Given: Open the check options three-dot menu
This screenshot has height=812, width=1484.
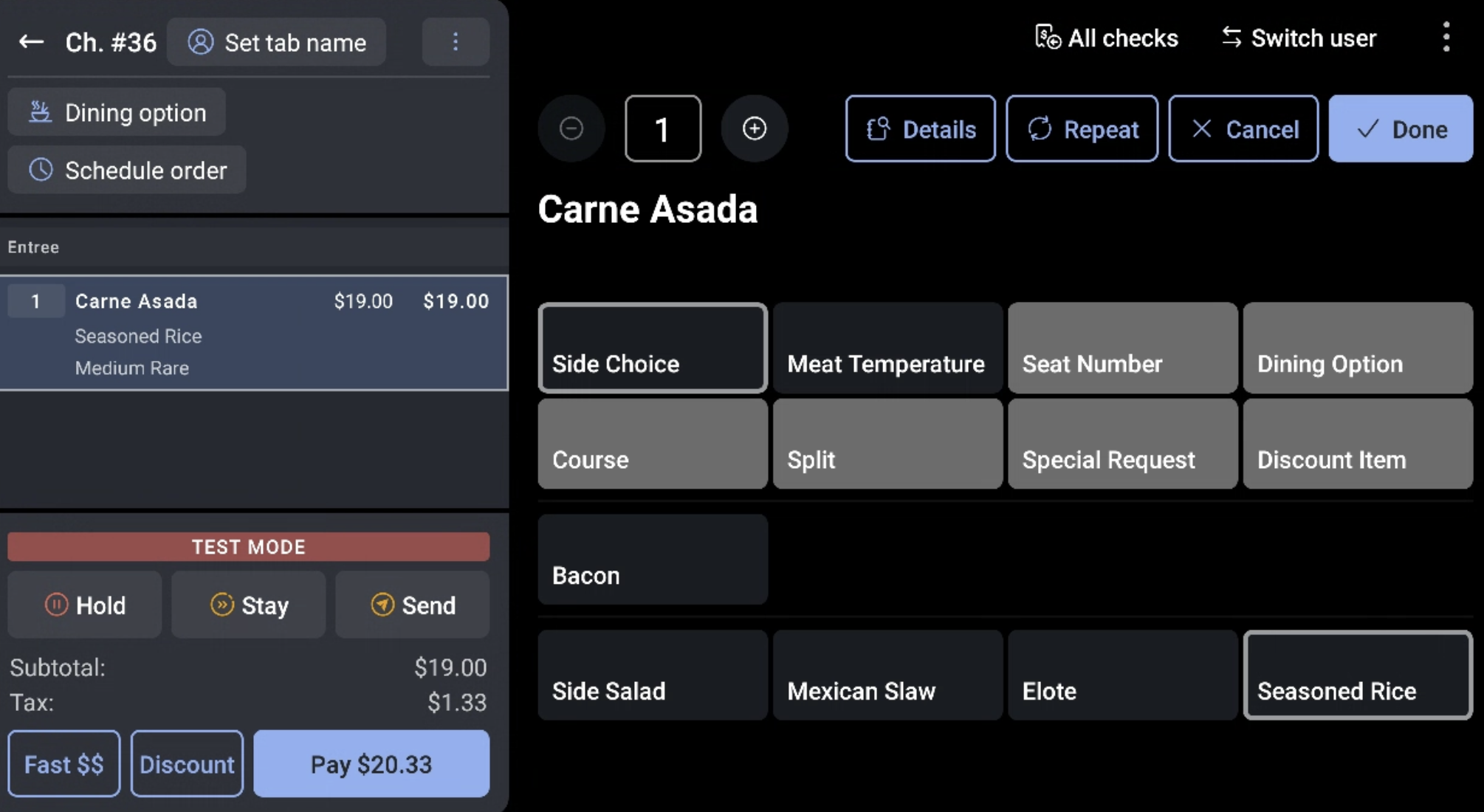Looking at the screenshot, I should pyautogui.click(x=455, y=42).
